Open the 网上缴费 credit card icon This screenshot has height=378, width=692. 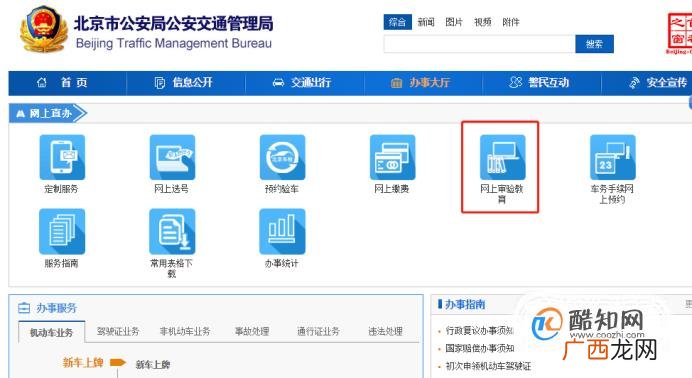(x=392, y=157)
